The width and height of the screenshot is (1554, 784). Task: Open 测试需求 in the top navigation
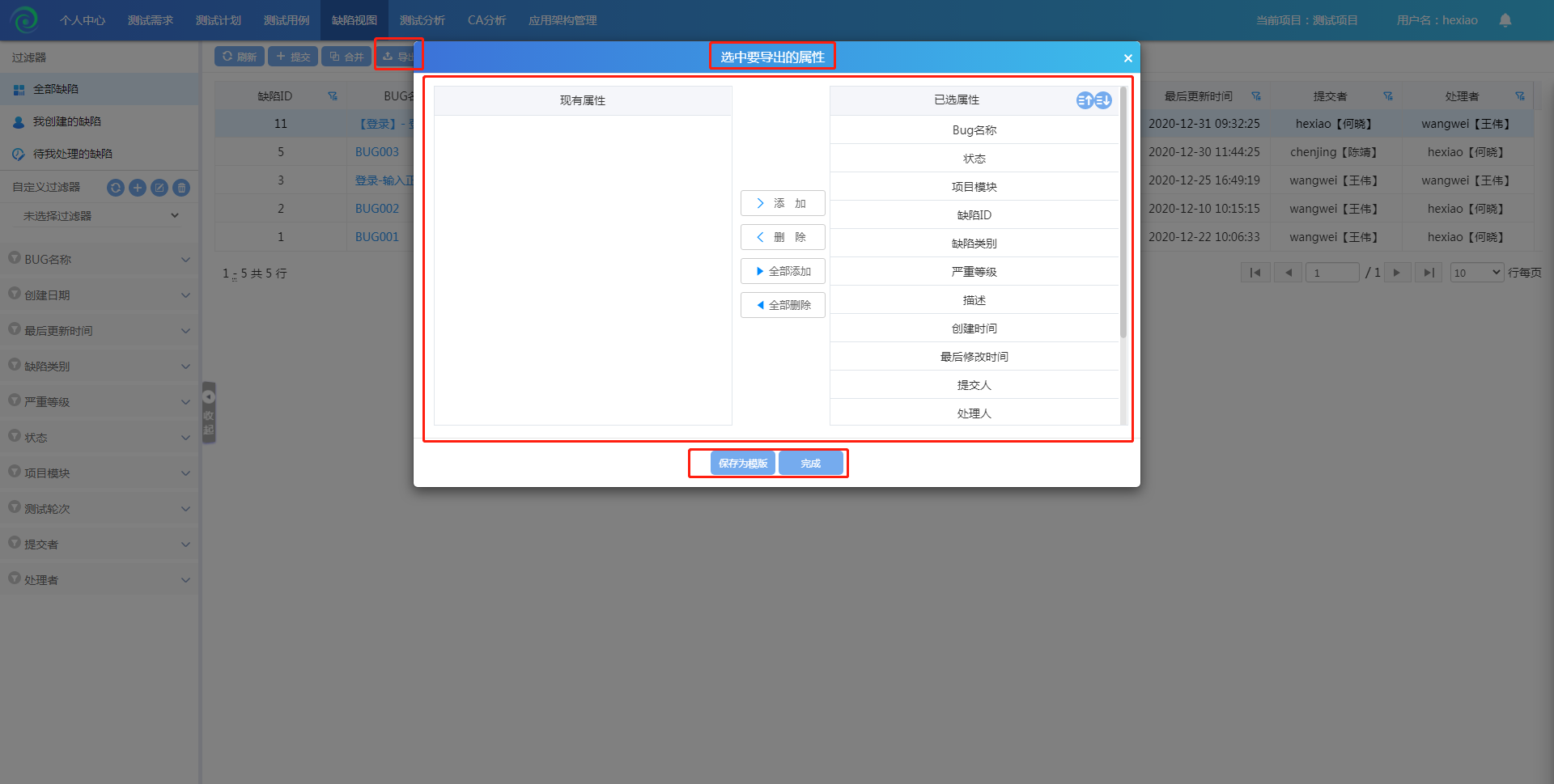pos(151,20)
